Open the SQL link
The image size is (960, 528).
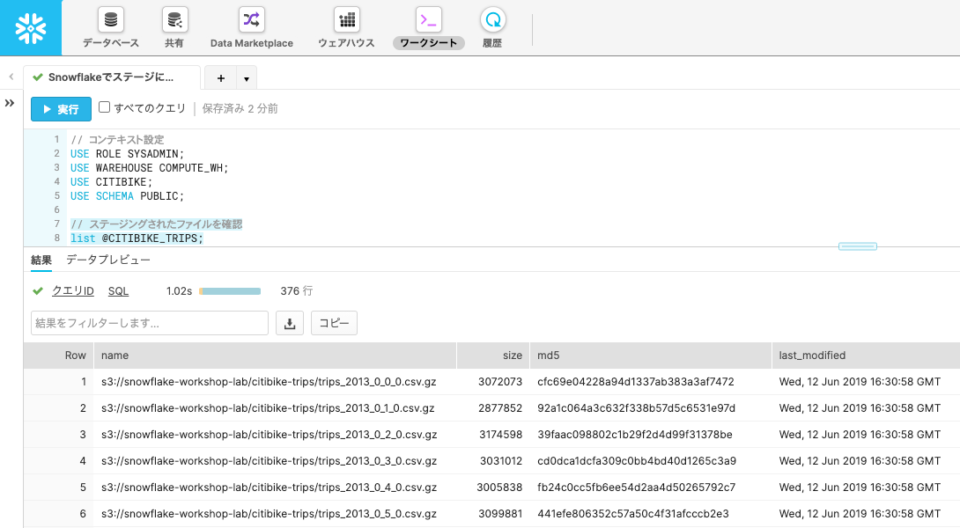point(118,291)
